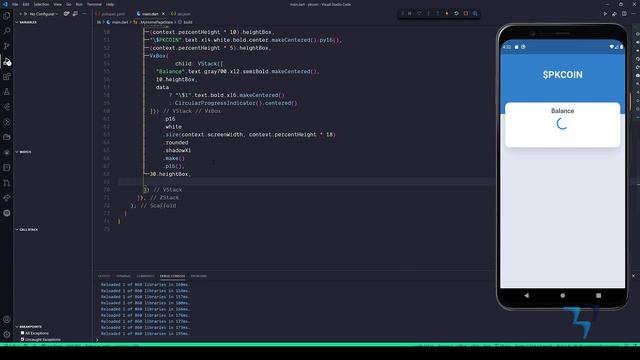This screenshot has height=360, width=640.
Task: Open the Manage gear icon
Action: tap(7, 335)
